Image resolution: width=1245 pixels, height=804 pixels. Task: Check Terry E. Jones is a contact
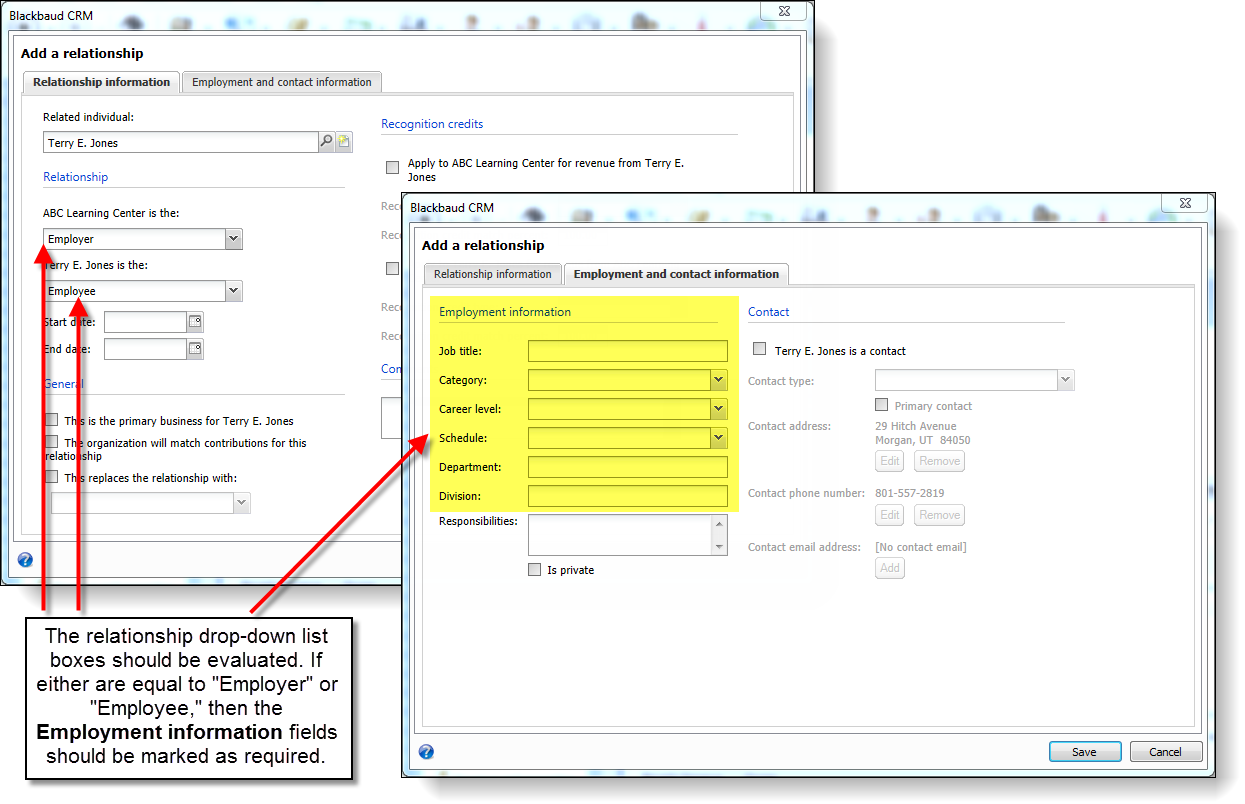759,349
